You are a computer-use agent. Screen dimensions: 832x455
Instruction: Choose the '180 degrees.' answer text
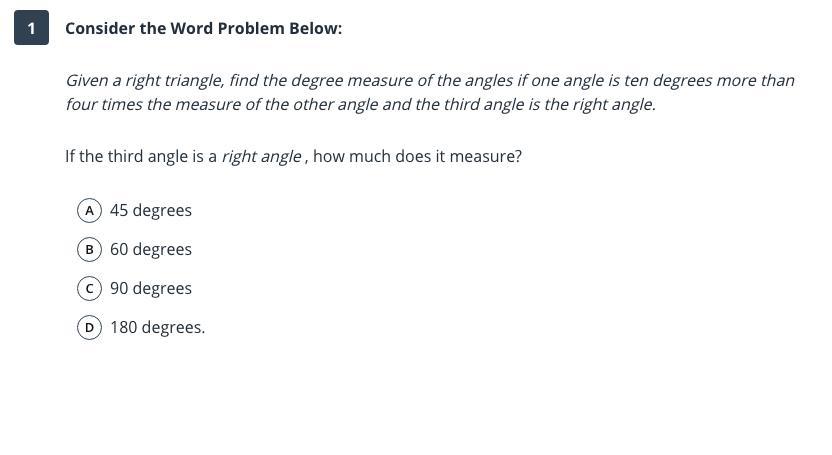click(157, 327)
